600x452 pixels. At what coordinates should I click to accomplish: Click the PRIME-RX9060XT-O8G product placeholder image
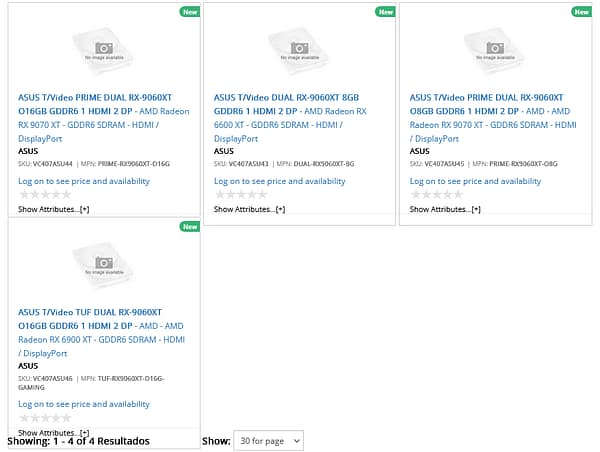point(495,52)
